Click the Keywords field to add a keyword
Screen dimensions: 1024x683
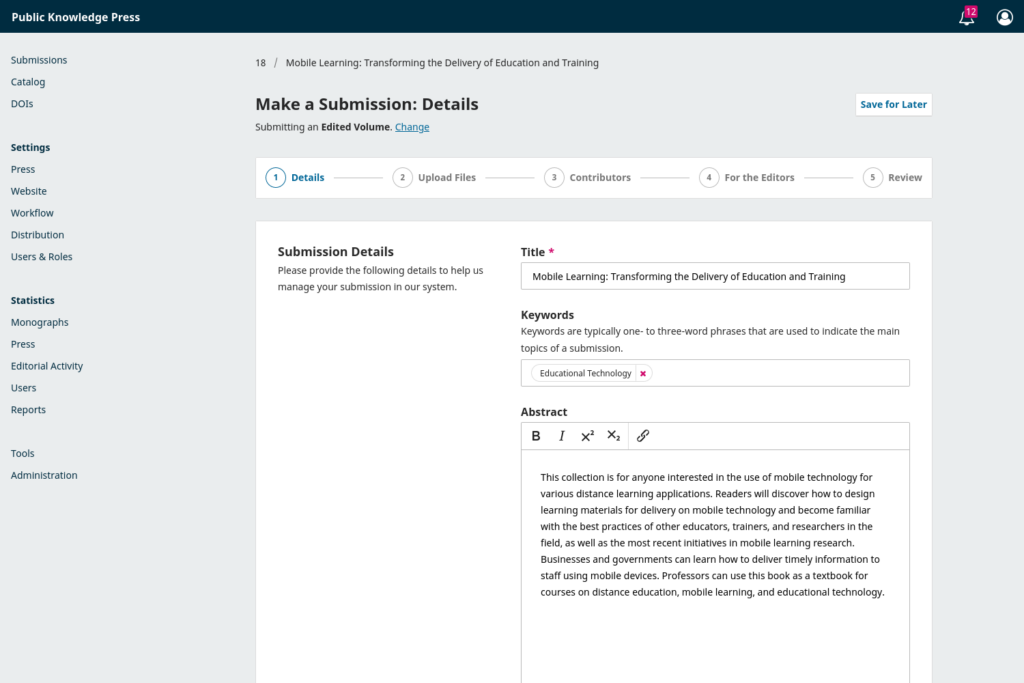(x=780, y=372)
